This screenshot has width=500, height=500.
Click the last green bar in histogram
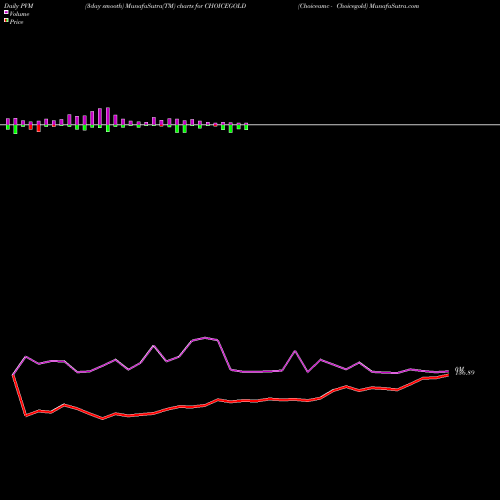246,126
